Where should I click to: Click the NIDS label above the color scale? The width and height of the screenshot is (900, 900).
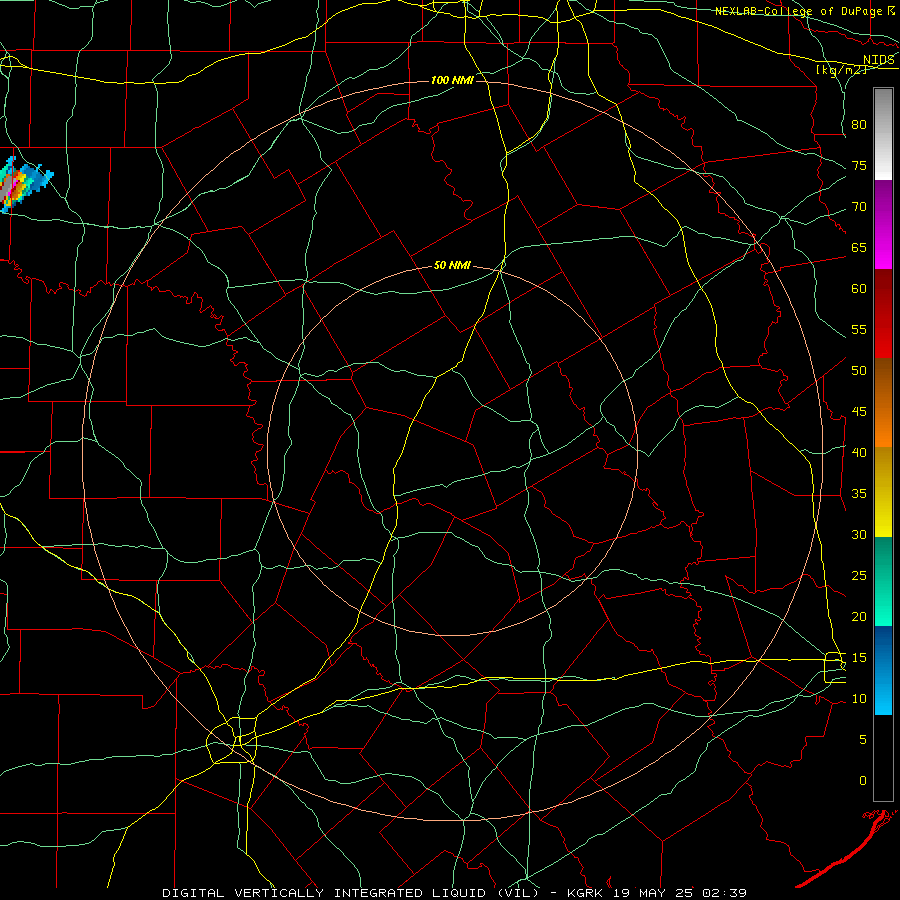pos(879,60)
